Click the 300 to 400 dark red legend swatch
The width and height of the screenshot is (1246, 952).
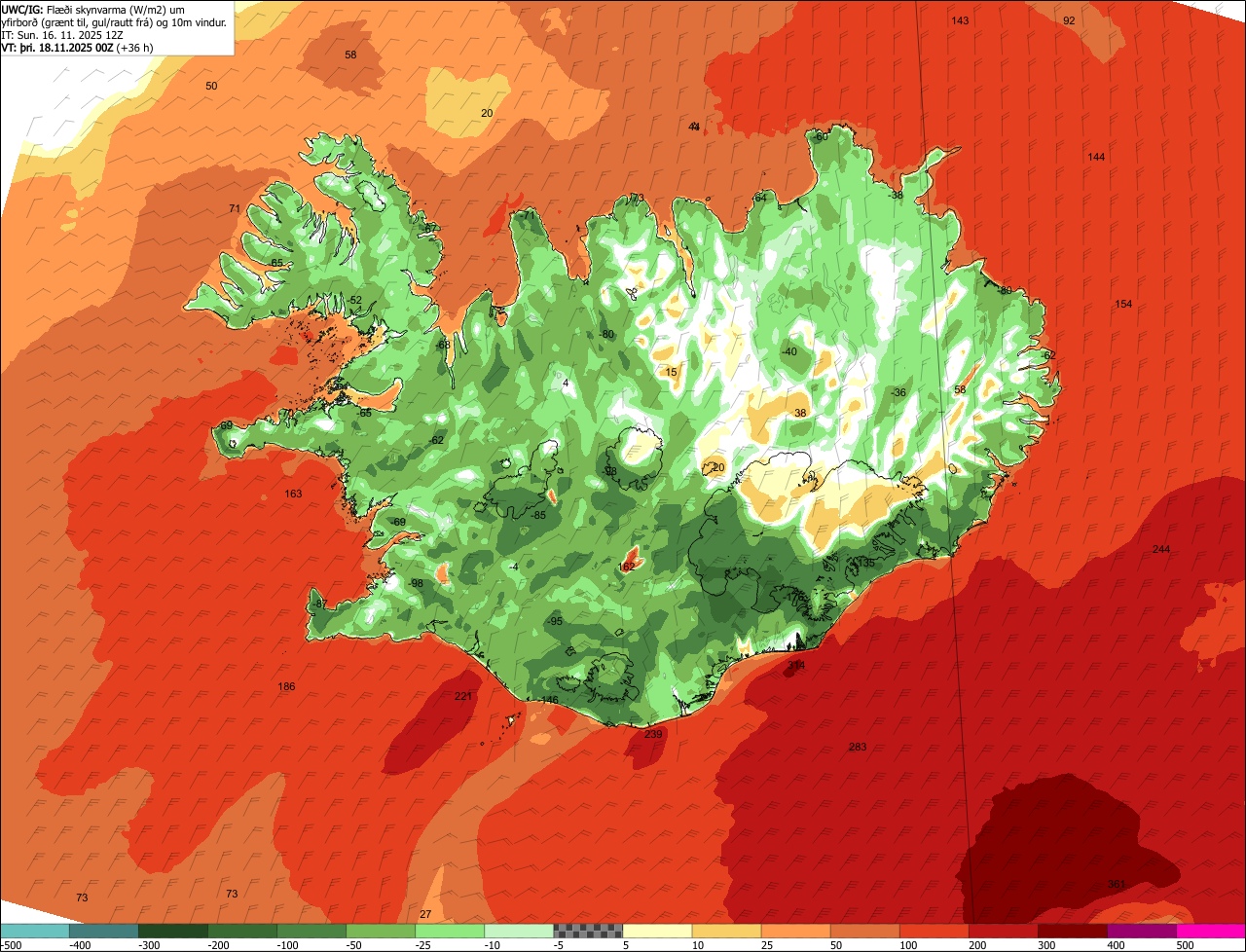(1072, 931)
